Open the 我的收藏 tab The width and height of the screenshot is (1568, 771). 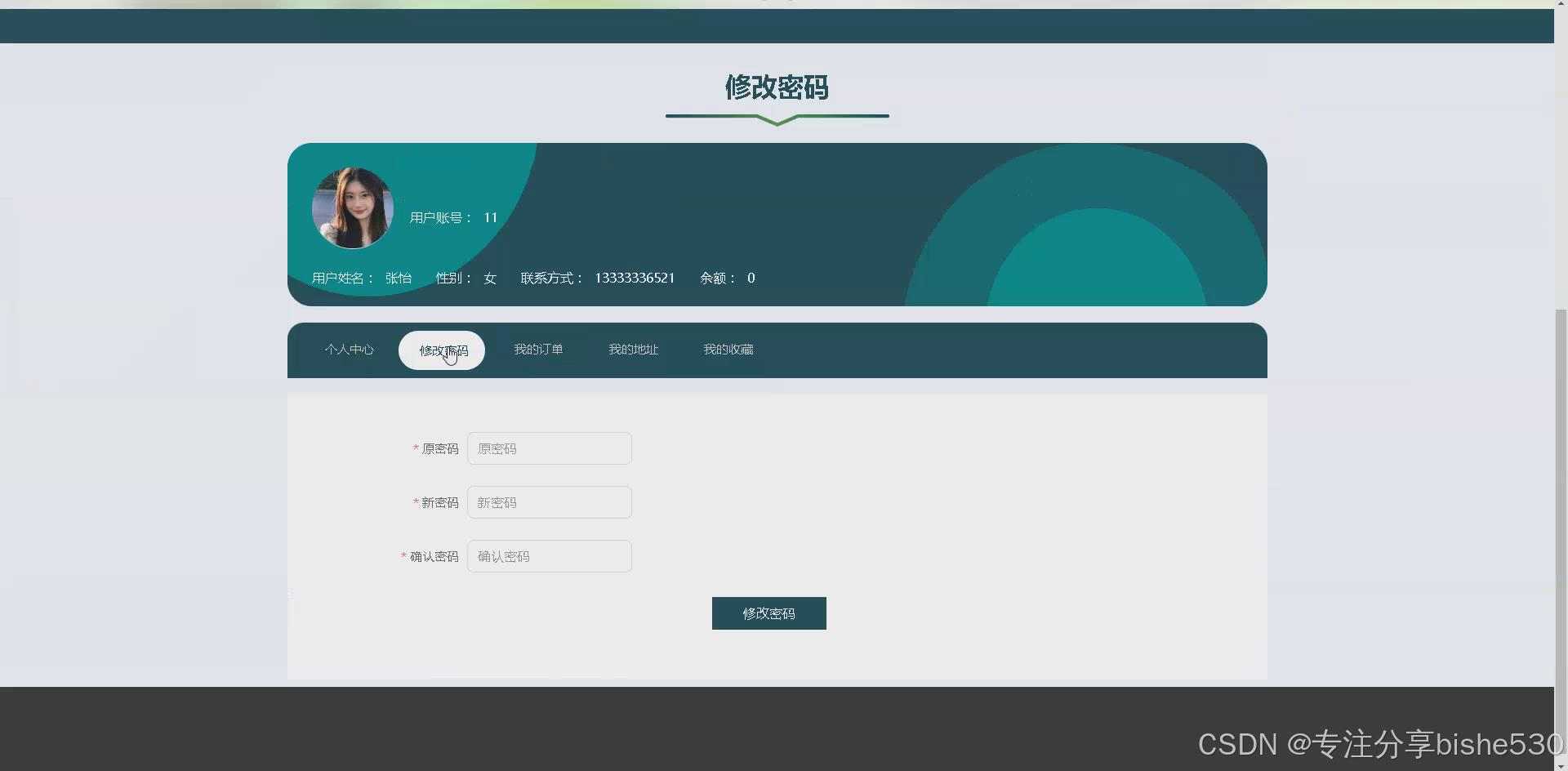728,350
